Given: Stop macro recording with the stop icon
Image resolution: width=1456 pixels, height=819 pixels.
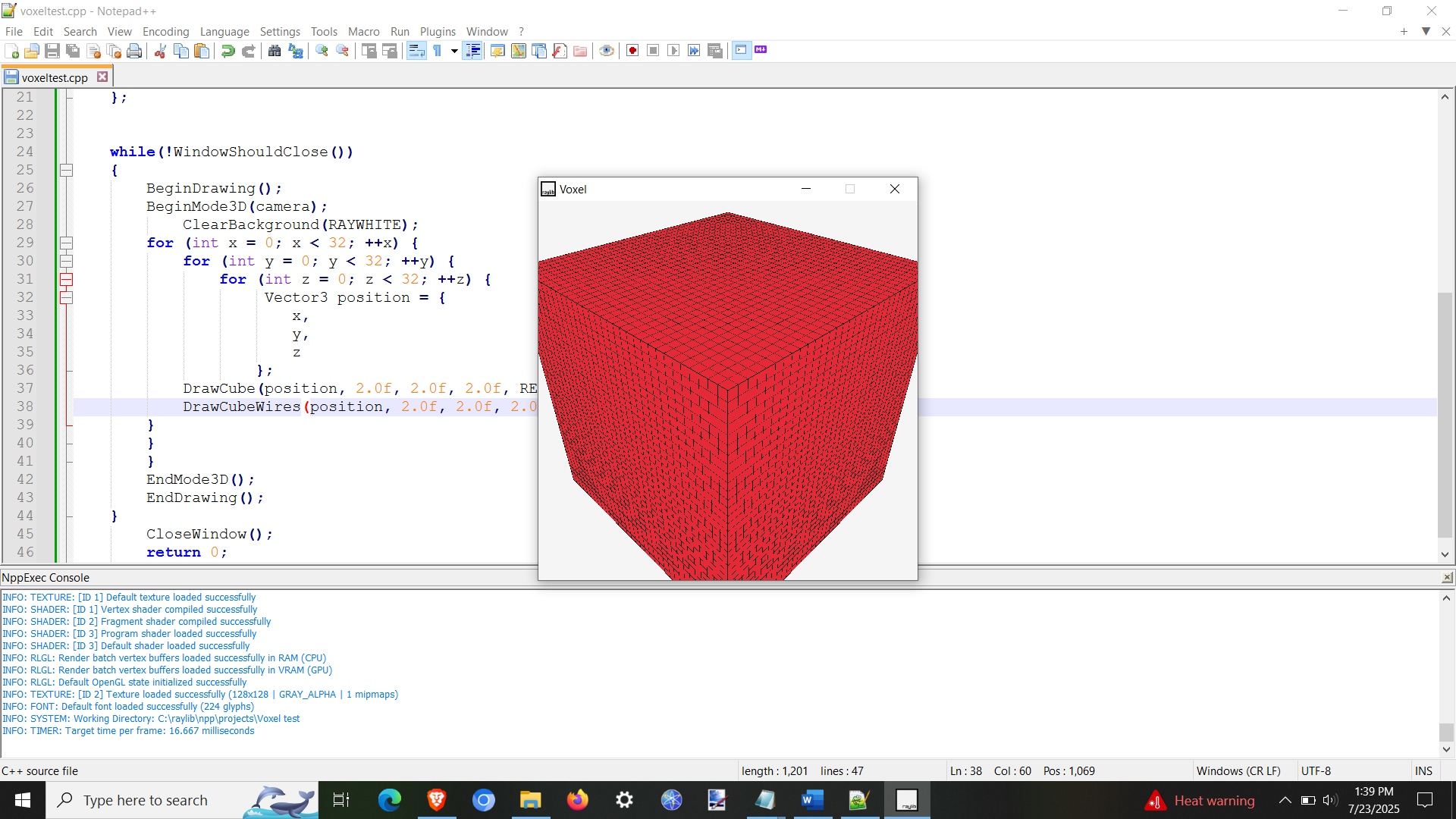Looking at the screenshot, I should (x=653, y=51).
